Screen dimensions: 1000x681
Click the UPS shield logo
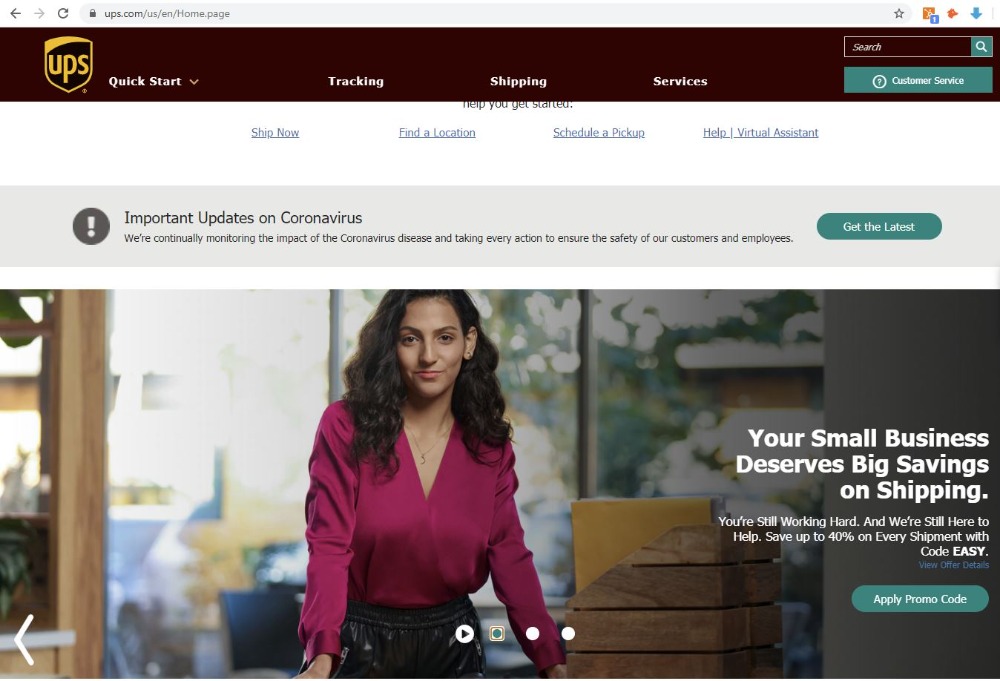click(68, 64)
